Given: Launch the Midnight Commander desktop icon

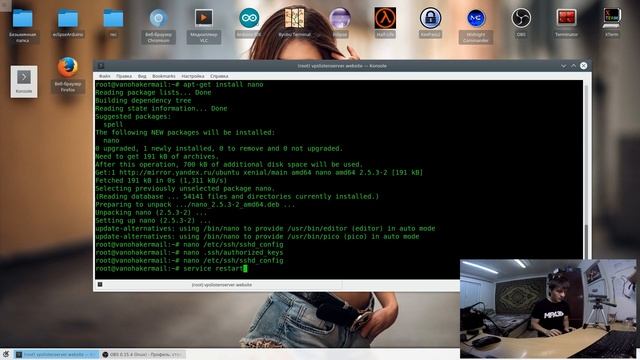Looking at the screenshot, I should tap(476, 18).
